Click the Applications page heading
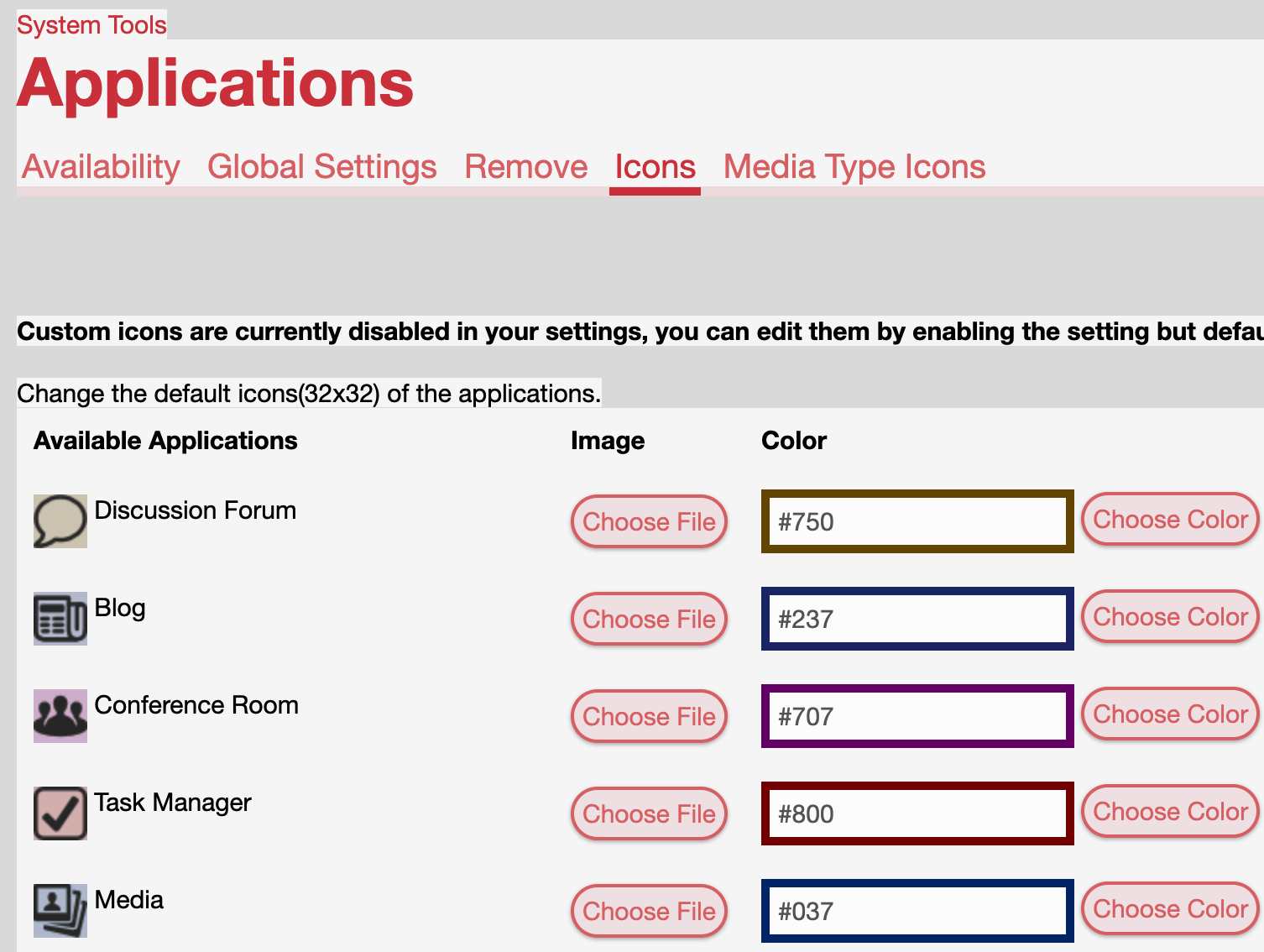 (216, 84)
